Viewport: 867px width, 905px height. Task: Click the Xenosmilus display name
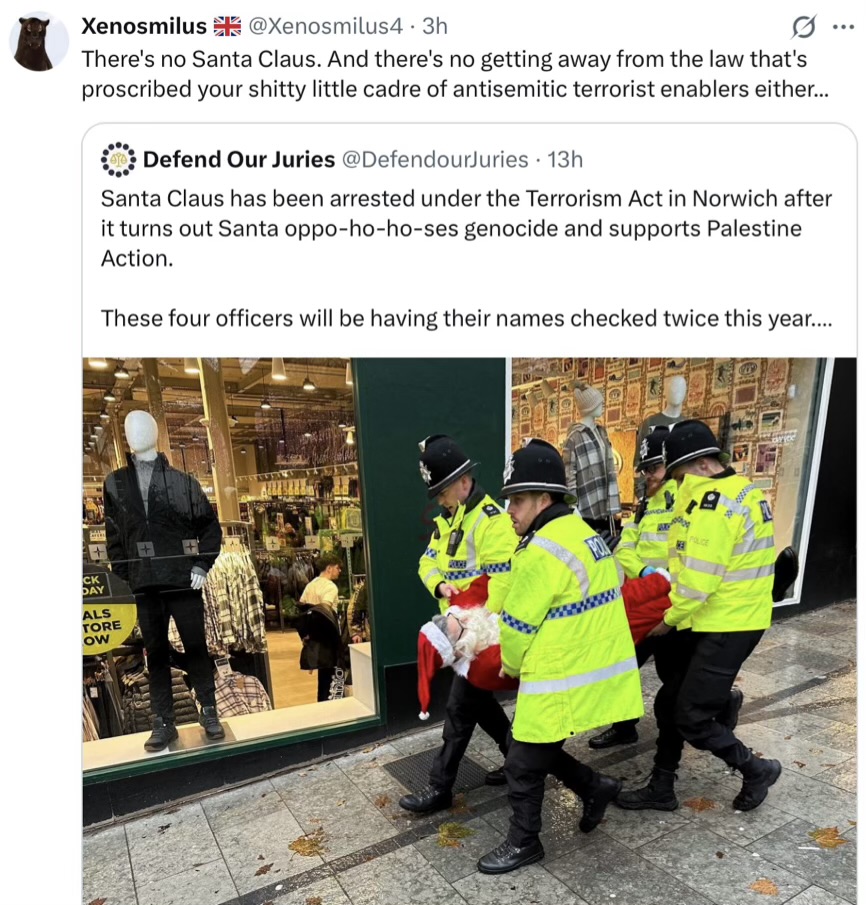[144, 26]
